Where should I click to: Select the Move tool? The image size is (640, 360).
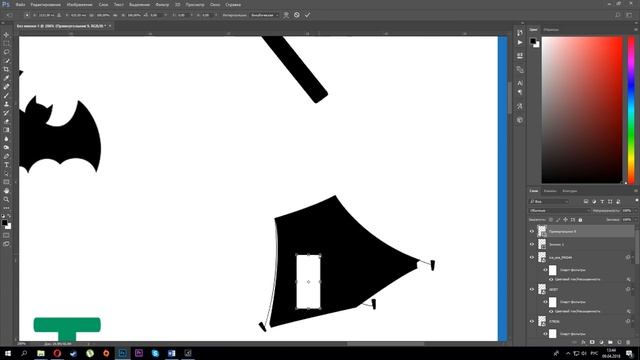6,35
